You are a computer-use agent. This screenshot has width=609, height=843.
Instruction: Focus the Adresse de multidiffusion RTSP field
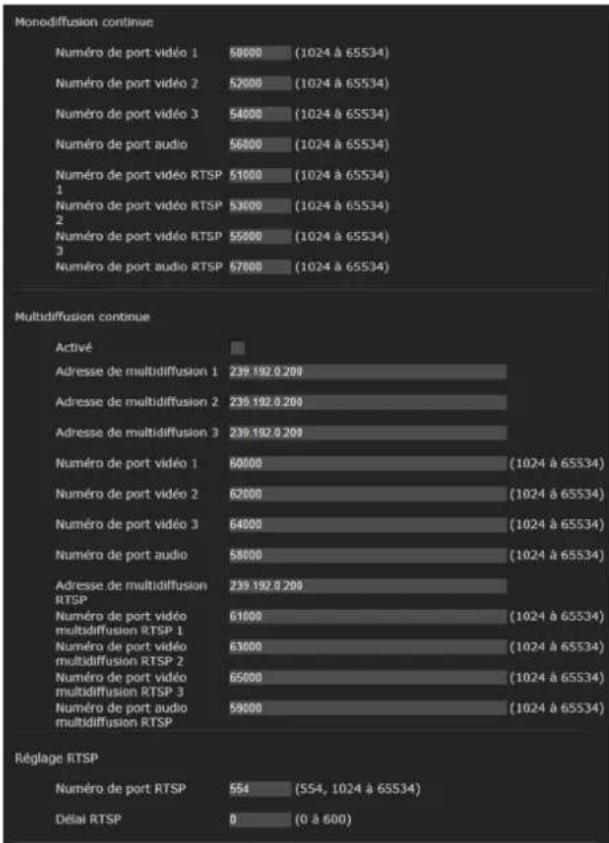coord(368,586)
